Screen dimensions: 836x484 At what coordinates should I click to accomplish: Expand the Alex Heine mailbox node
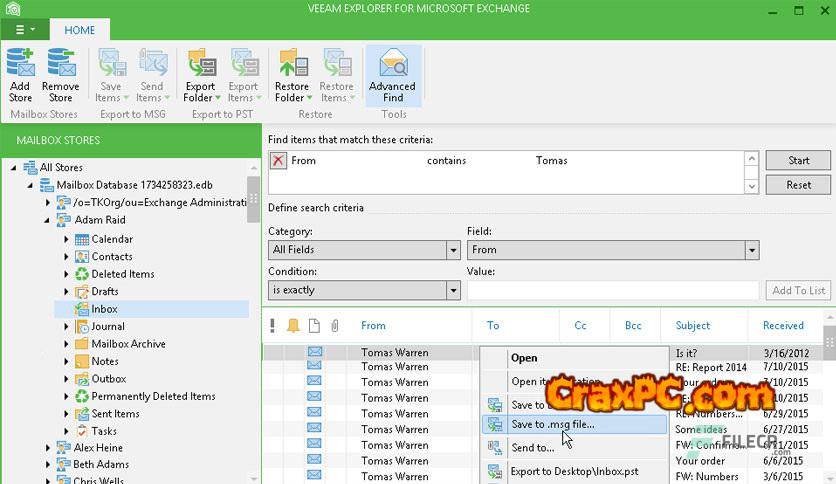[48, 448]
